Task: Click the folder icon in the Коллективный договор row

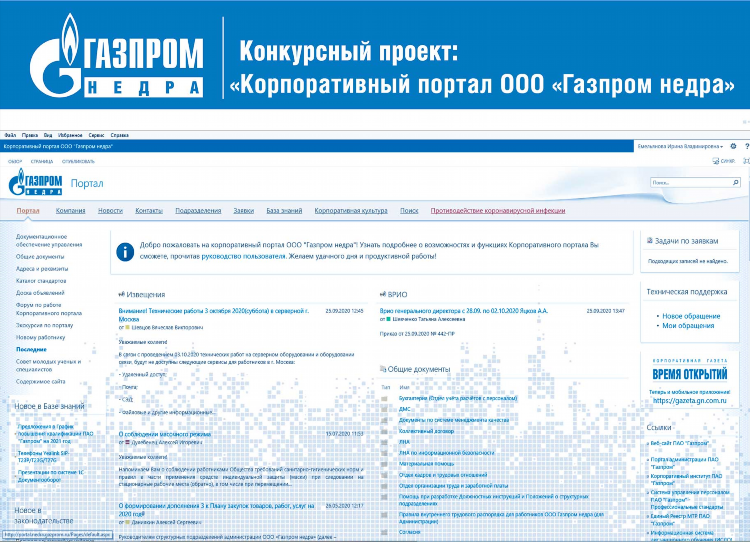Action: click(x=384, y=431)
